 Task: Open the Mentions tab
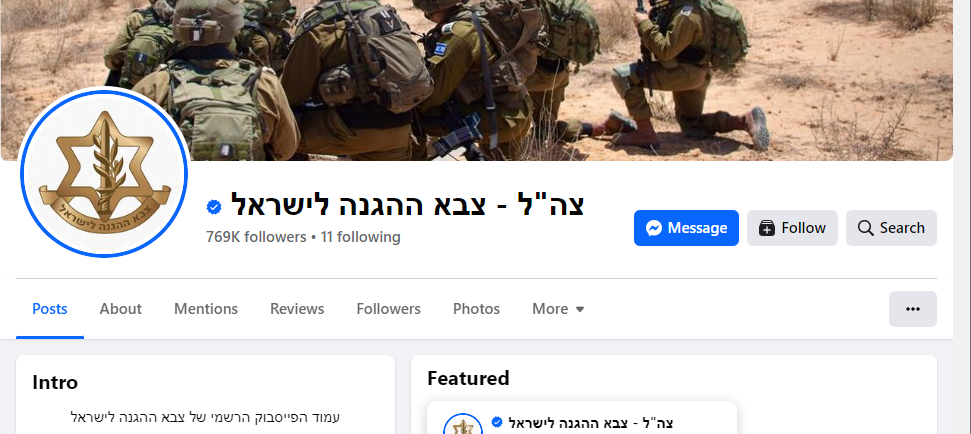(x=206, y=309)
